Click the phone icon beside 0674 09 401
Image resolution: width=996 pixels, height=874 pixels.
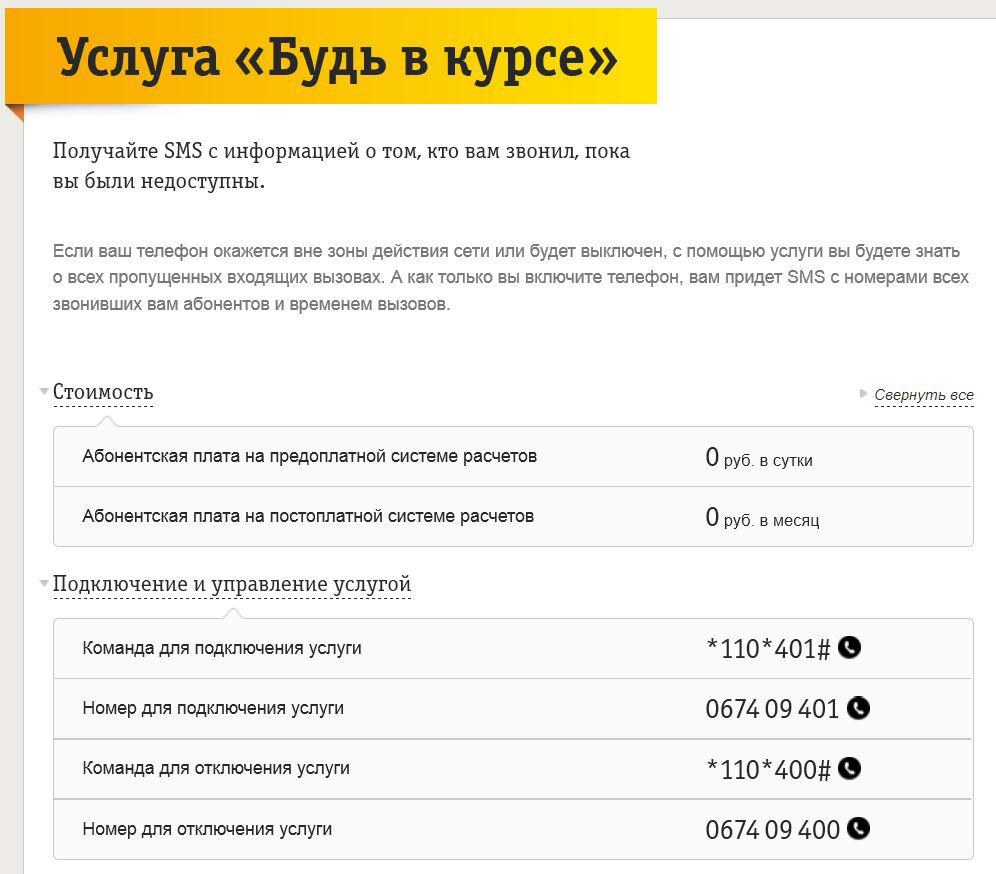tap(858, 708)
